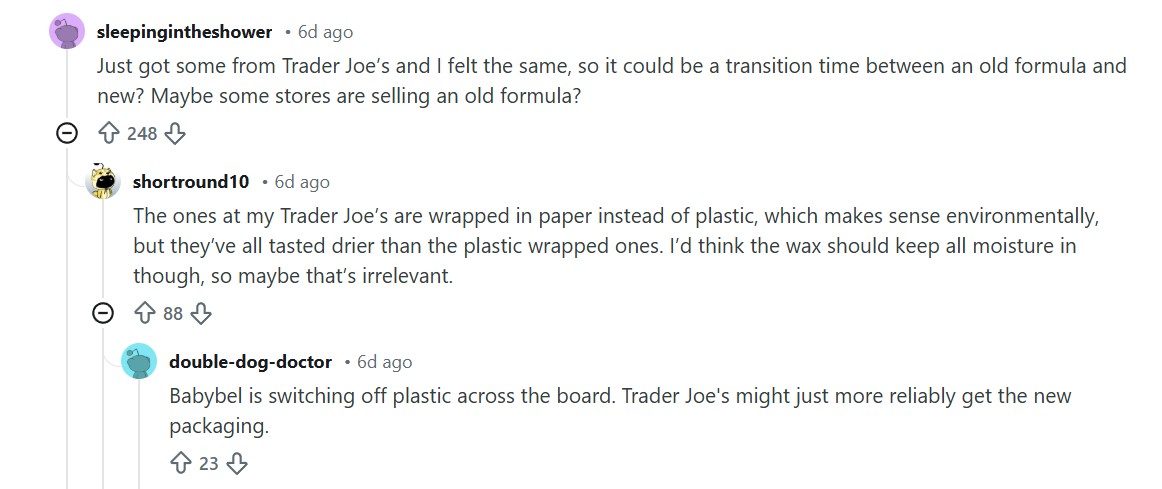The width and height of the screenshot is (1162, 489).
Task: Downvote double-dog-doctor's comment
Action: 237,463
